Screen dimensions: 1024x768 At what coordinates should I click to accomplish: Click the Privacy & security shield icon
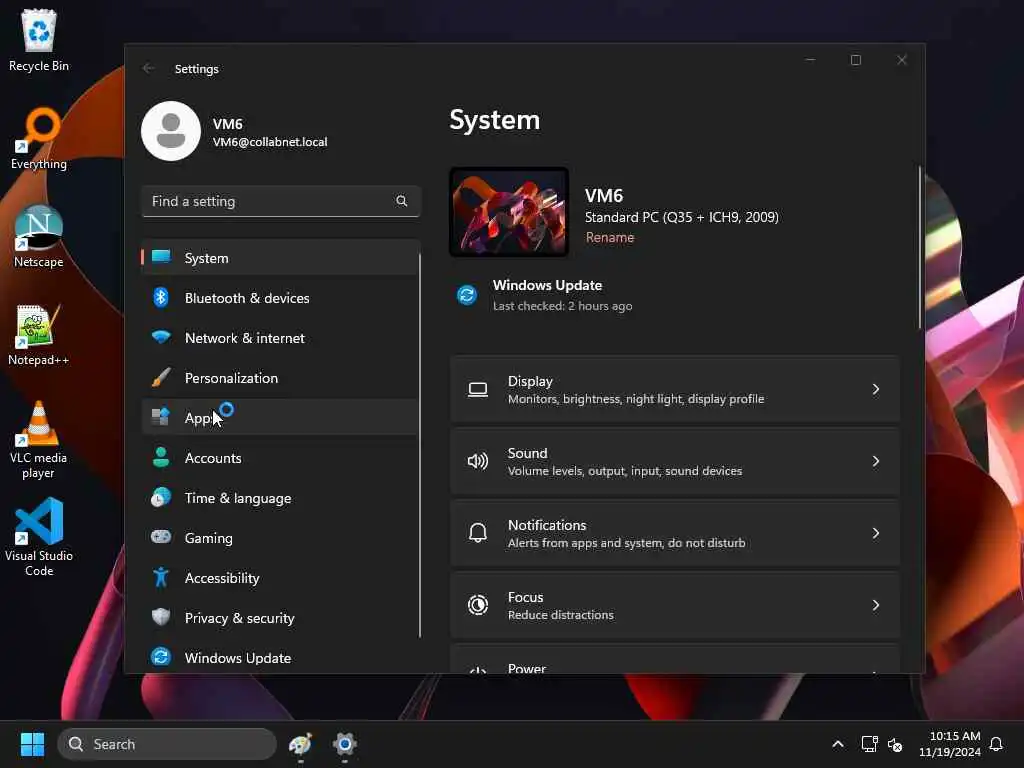tap(161, 617)
